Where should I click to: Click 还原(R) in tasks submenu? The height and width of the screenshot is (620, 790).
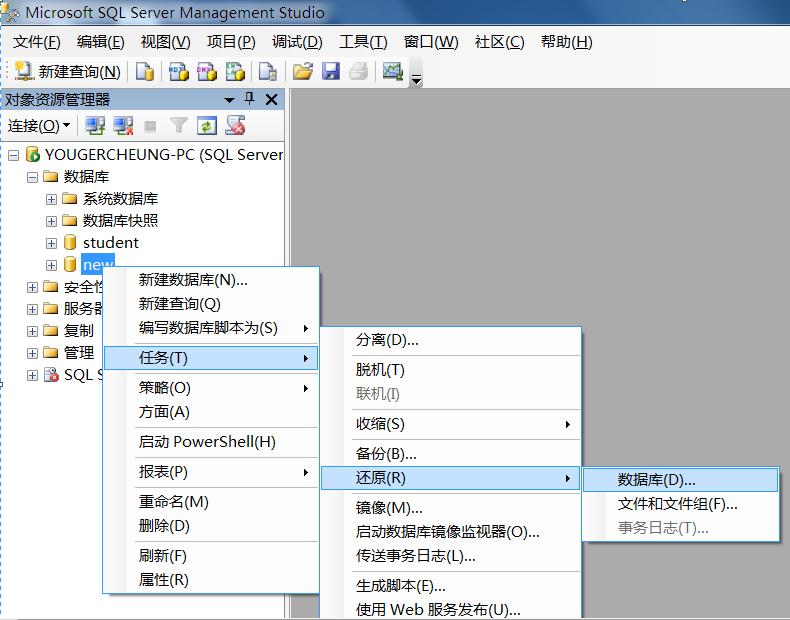[x=451, y=478]
